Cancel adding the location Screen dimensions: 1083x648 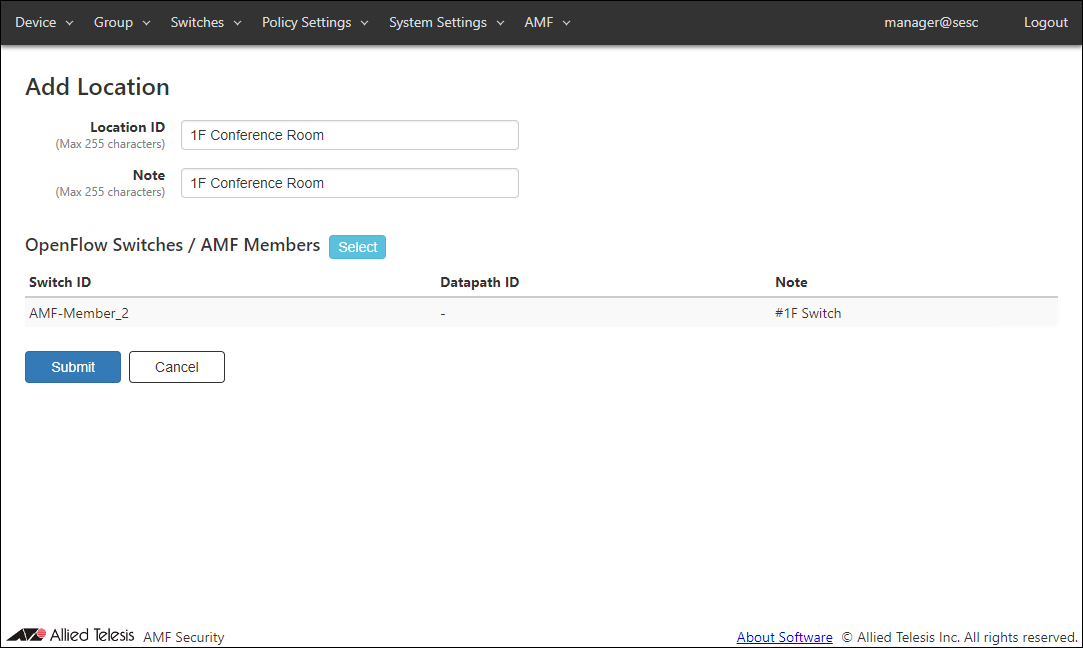pos(177,367)
